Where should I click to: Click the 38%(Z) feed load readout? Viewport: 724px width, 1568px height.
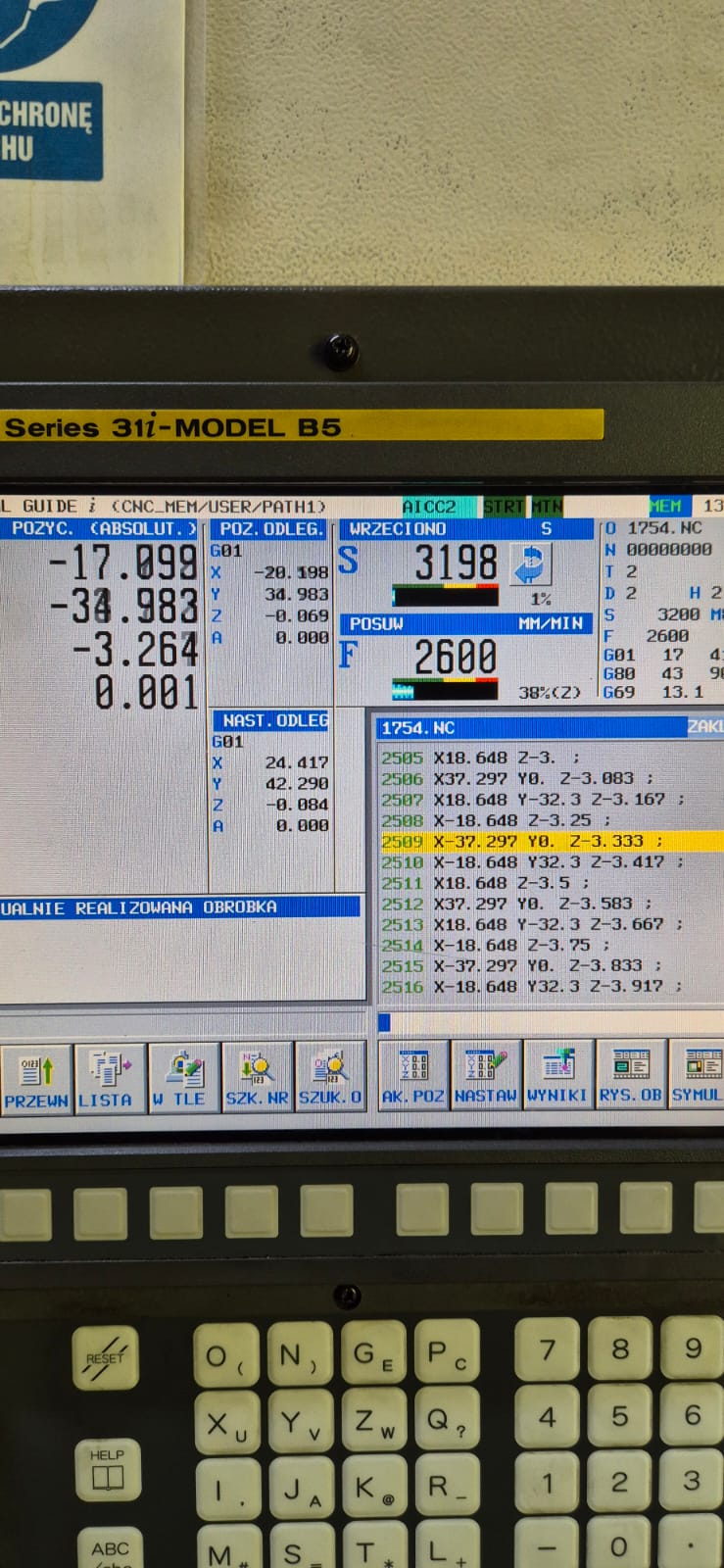click(x=550, y=692)
